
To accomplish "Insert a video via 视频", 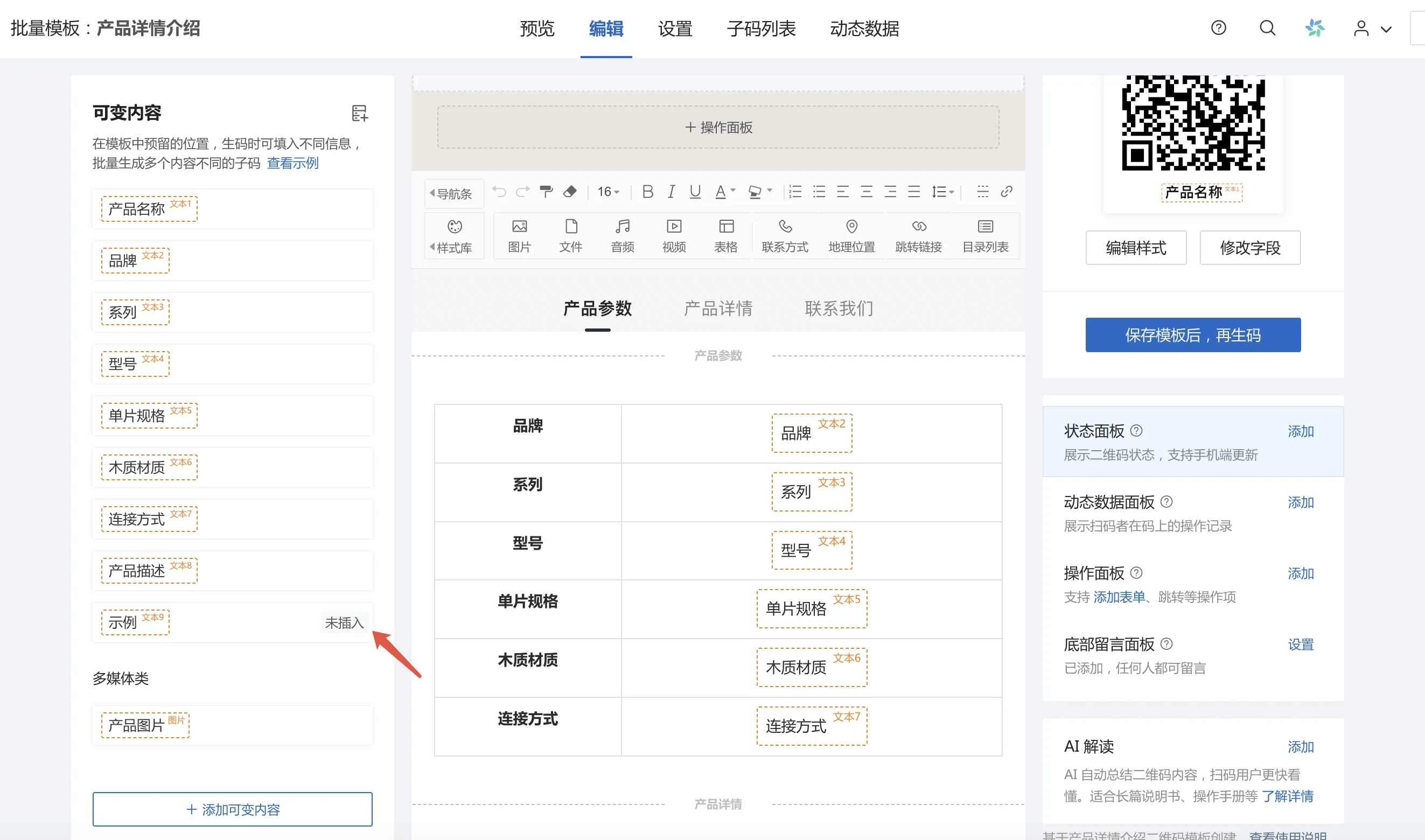I will [x=674, y=236].
